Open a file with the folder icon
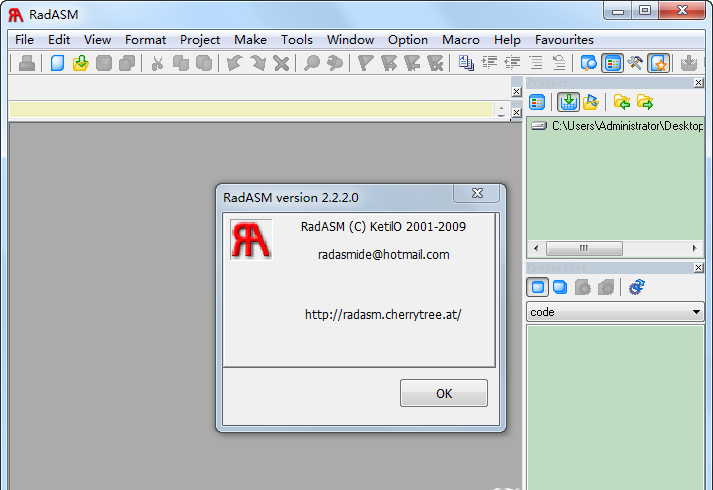The width and height of the screenshot is (713, 490). click(x=80, y=63)
